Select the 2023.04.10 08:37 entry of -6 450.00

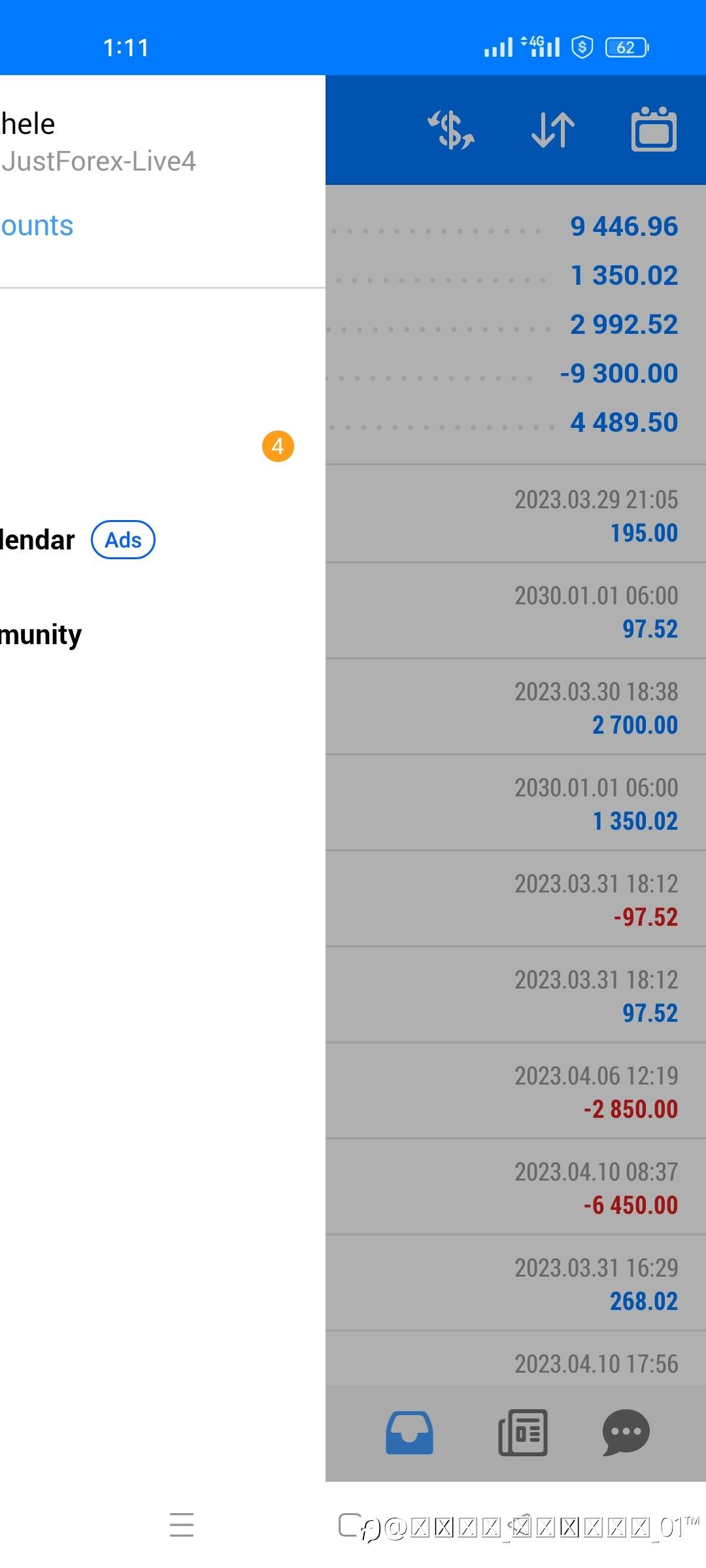515,1188
